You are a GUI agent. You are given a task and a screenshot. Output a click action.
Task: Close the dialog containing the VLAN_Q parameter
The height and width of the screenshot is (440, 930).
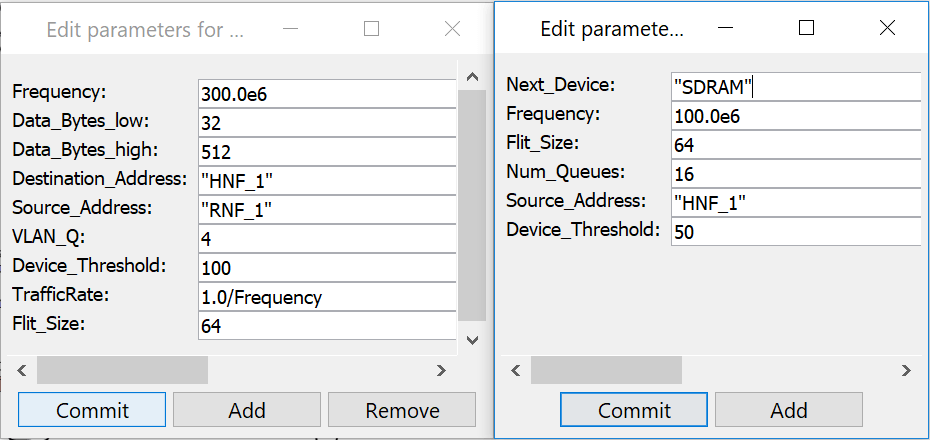click(x=452, y=29)
